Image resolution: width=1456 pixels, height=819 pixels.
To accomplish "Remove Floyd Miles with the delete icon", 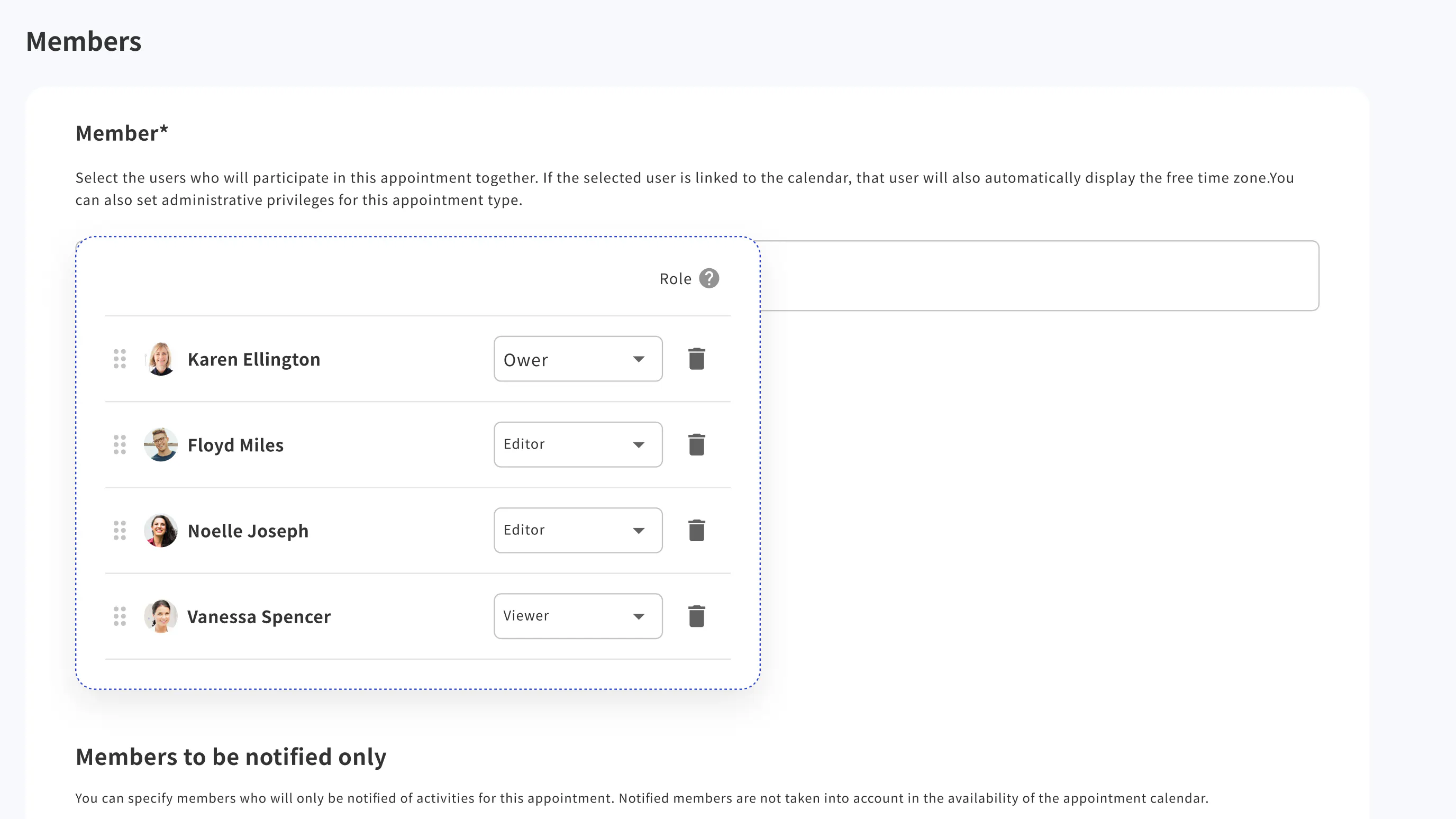I will pos(697,445).
